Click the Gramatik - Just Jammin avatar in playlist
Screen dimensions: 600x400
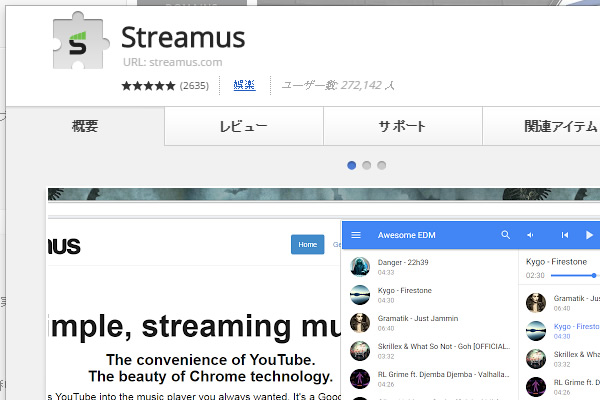pos(360,323)
